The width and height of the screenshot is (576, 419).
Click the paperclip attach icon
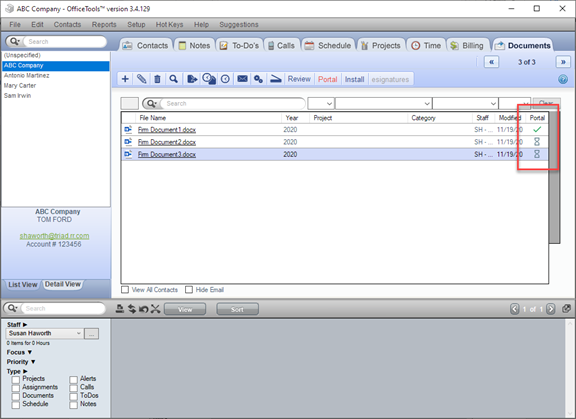click(x=141, y=79)
